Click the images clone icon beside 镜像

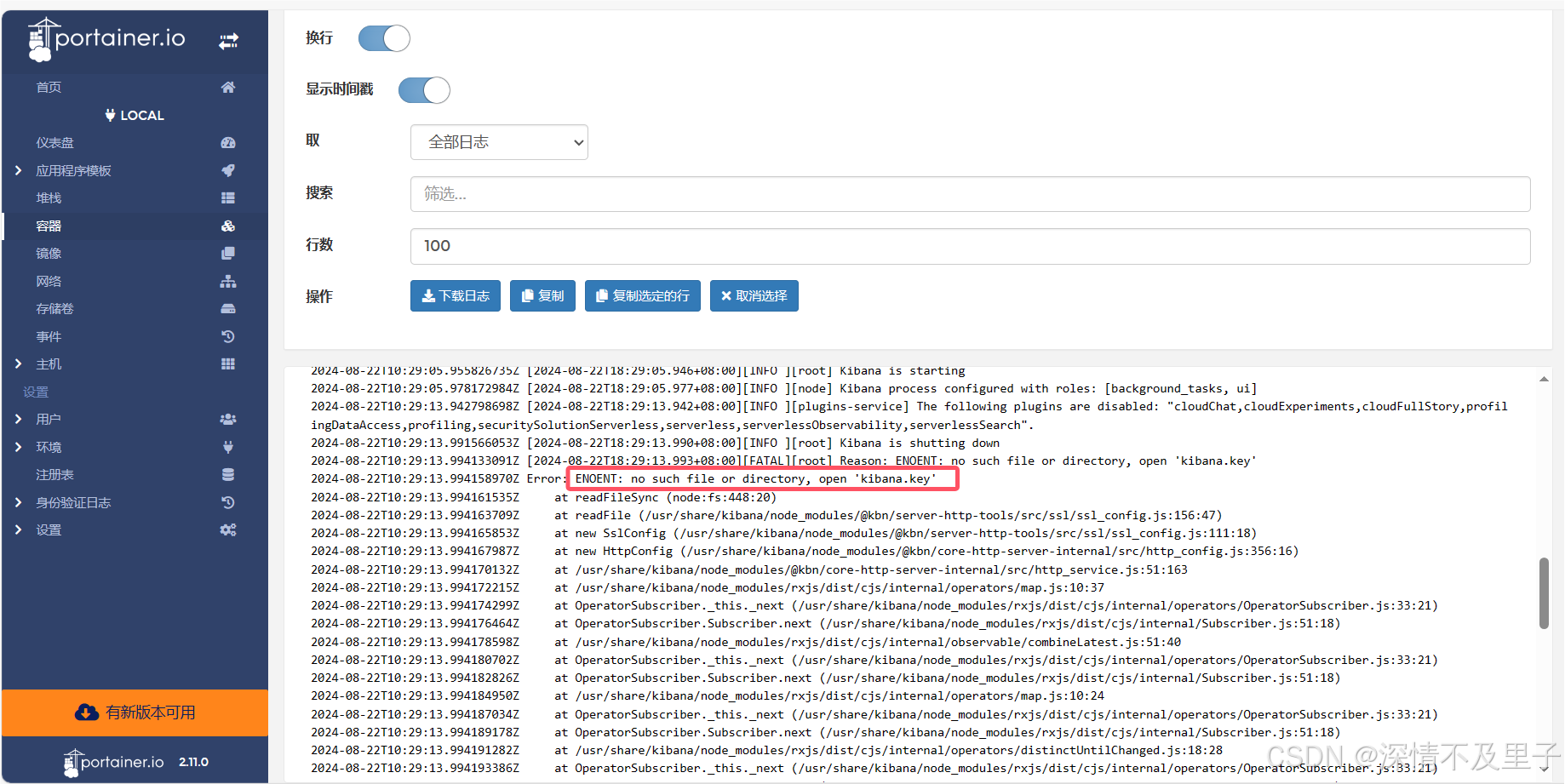228,253
